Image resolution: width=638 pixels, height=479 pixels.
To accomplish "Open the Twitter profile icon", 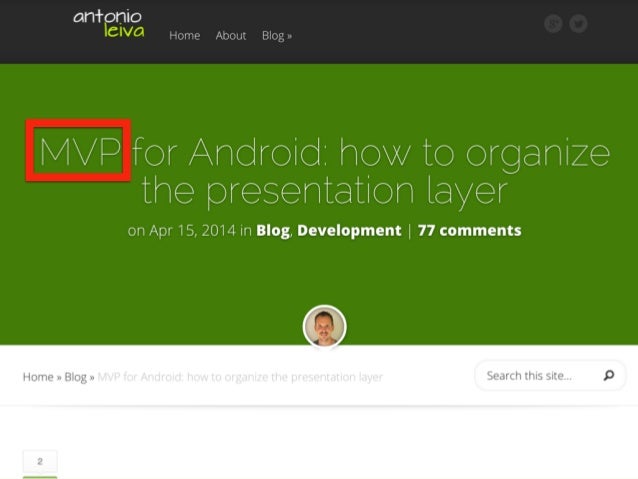I will click(x=578, y=24).
